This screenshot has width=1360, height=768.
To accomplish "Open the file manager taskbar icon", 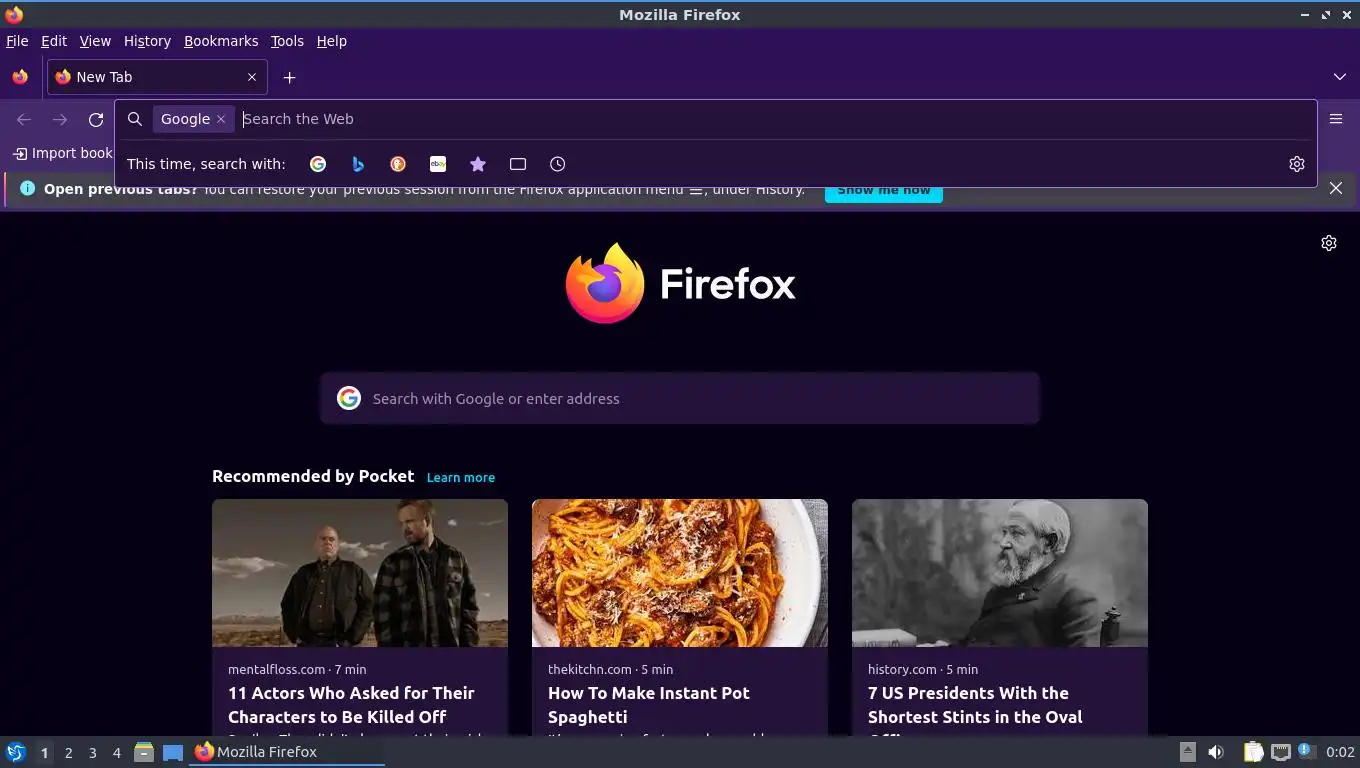I will click(x=144, y=752).
